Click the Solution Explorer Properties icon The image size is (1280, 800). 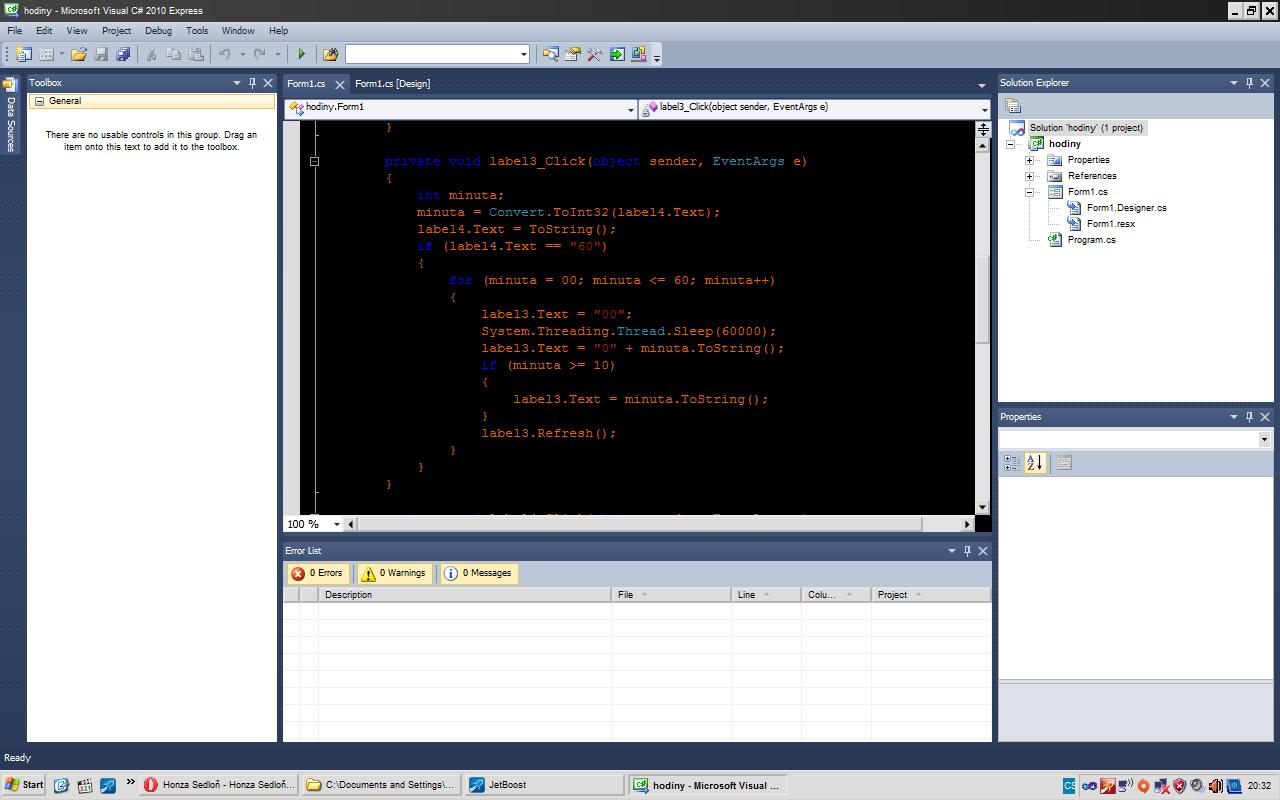(1013, 105)
